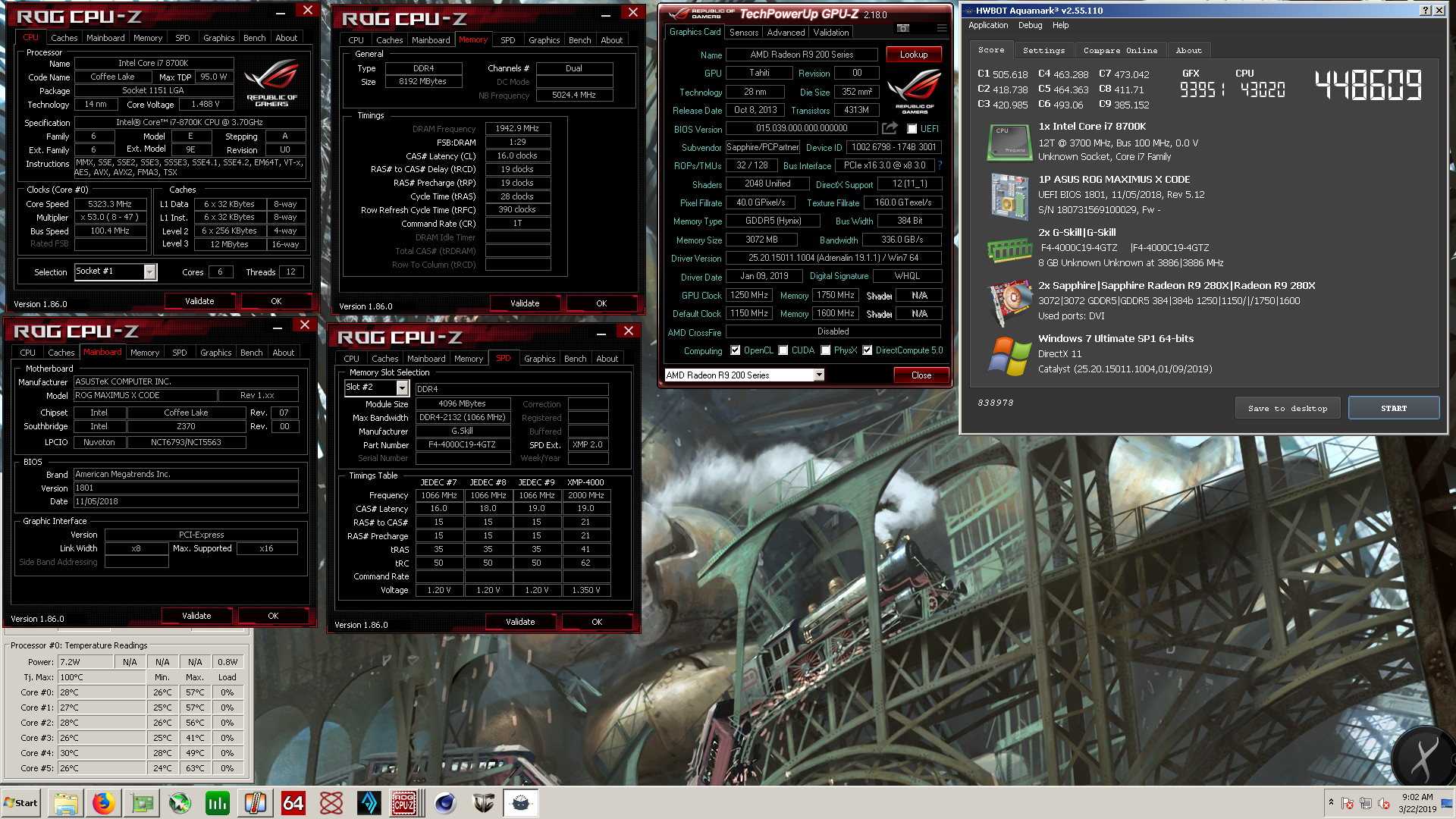Image resolution: width=1456 pixels, height=819 pixels.
Task: Switch to the Sensors tab in GPU-Z
Action: 743,33
